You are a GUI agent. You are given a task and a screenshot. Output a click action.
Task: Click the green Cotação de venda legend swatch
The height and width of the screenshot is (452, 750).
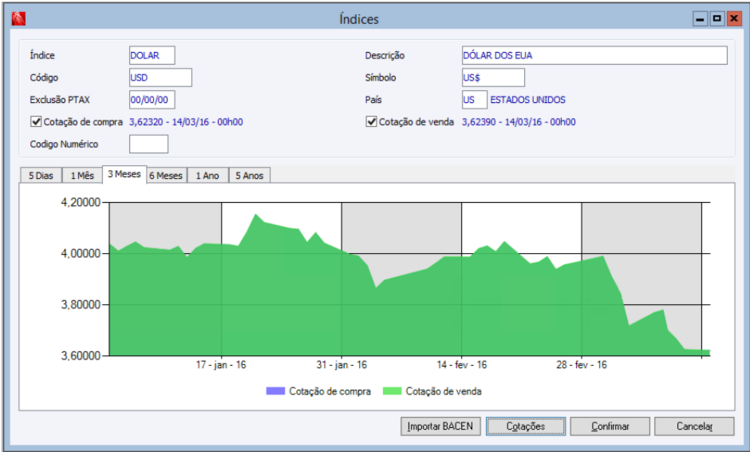tap(392, 391)
